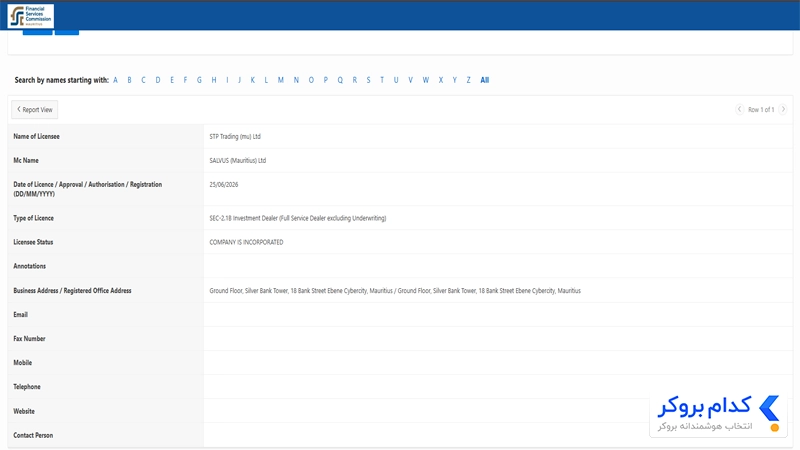The height and width of the screenshot is (450, 800).
Task: Click Contact Person field label
Action: [x=33, y=435]
